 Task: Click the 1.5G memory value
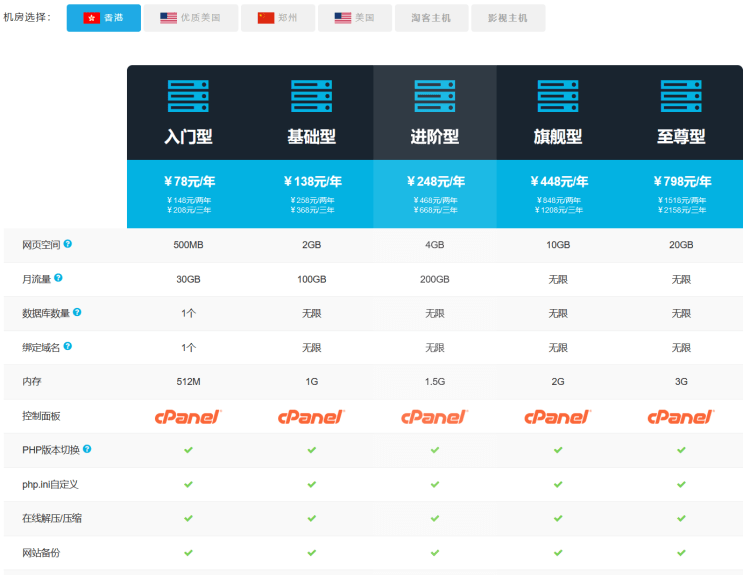435,382
